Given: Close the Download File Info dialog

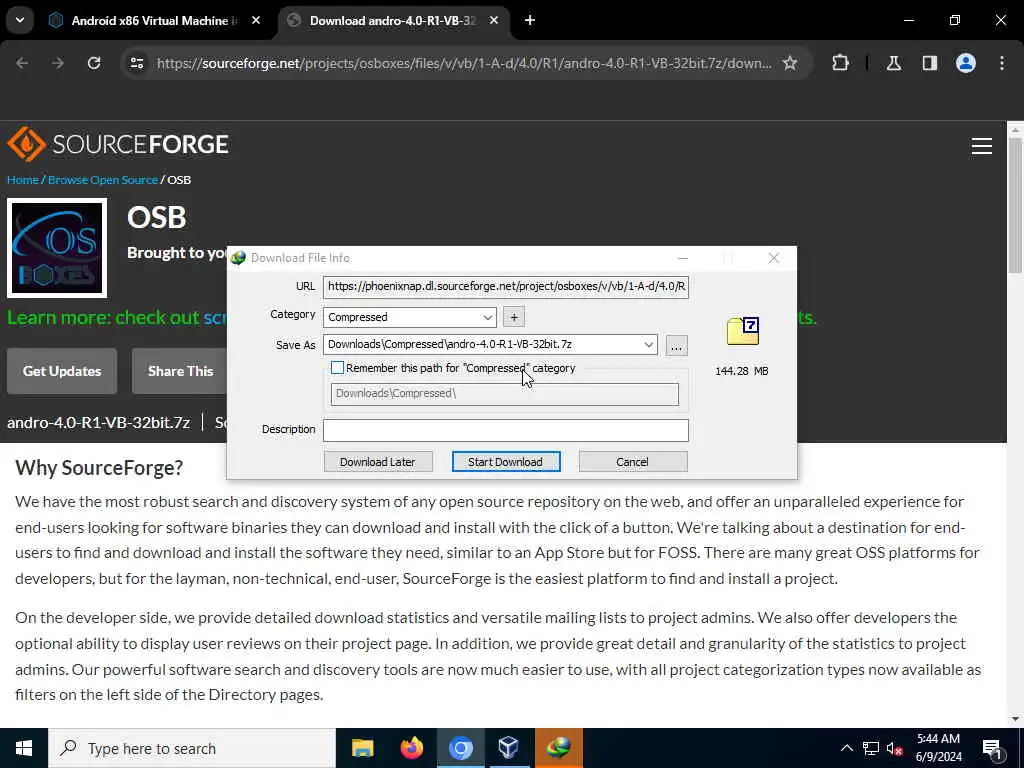Looking at the screenshot, I should [x=774, y=258].
